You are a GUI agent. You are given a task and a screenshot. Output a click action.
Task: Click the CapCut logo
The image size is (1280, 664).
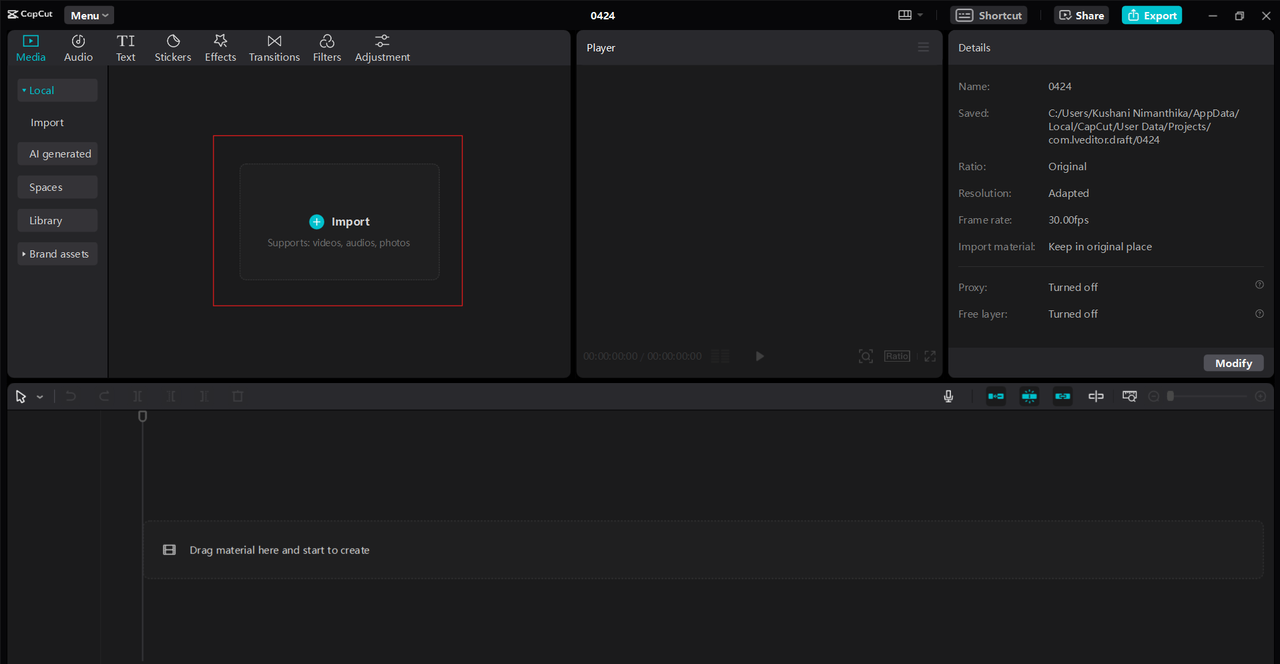[x=30, y=15]
